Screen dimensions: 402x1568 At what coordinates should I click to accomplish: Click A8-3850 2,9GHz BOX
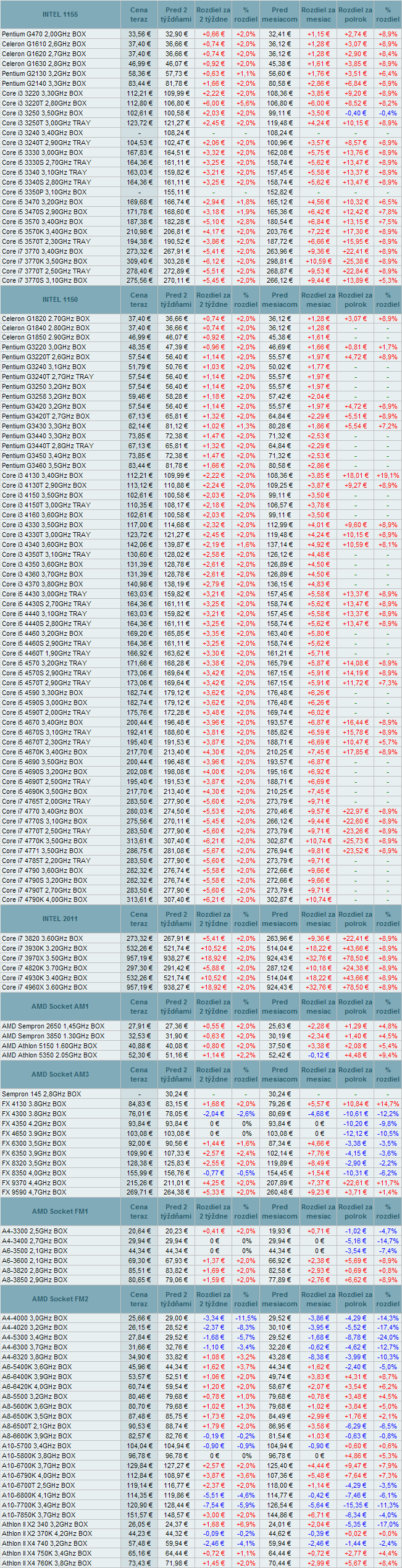[x=35, y=1280]
